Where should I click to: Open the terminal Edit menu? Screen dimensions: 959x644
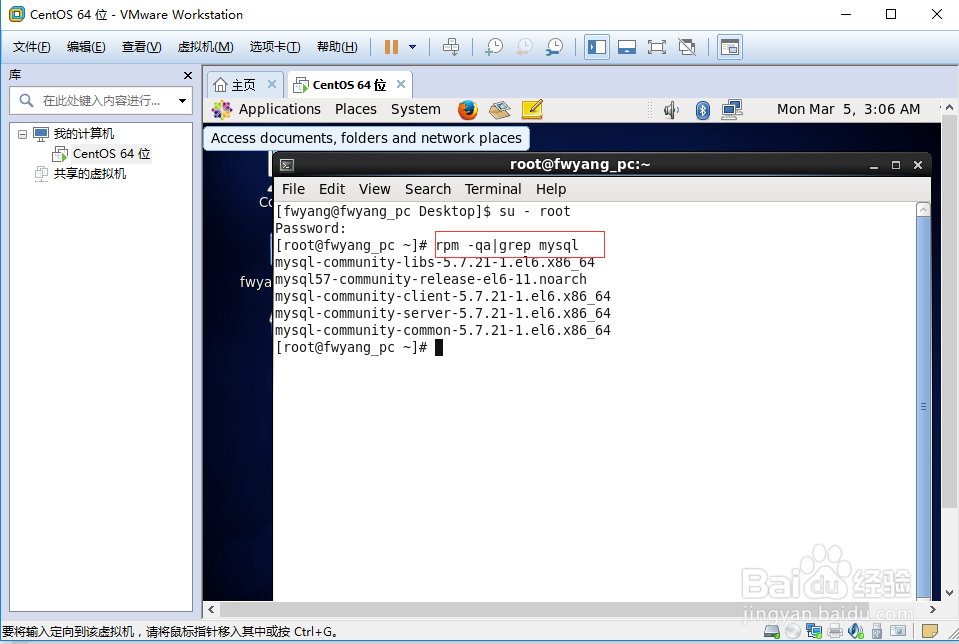pyautogui.click(x=332, y=190)
